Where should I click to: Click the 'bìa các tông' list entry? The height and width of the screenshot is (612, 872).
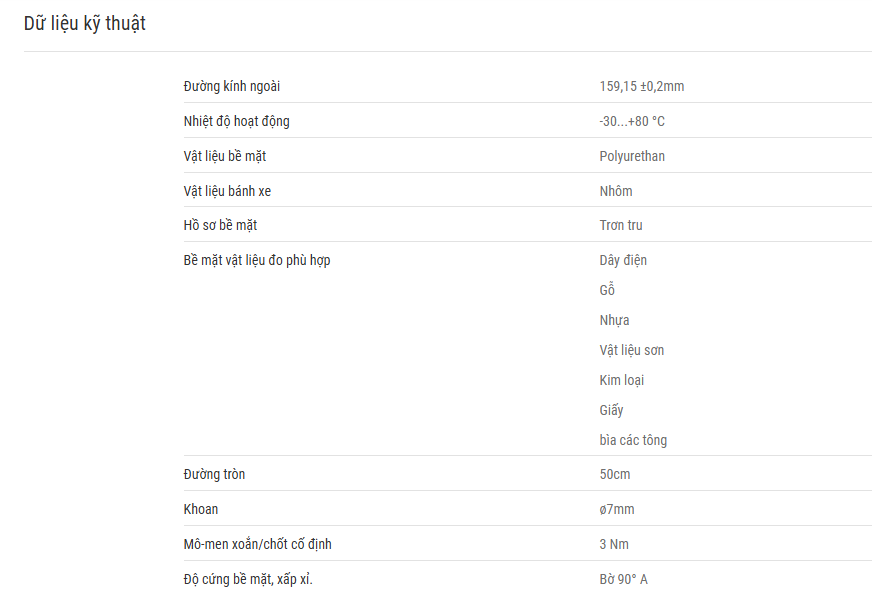click(x=633, y=440)
